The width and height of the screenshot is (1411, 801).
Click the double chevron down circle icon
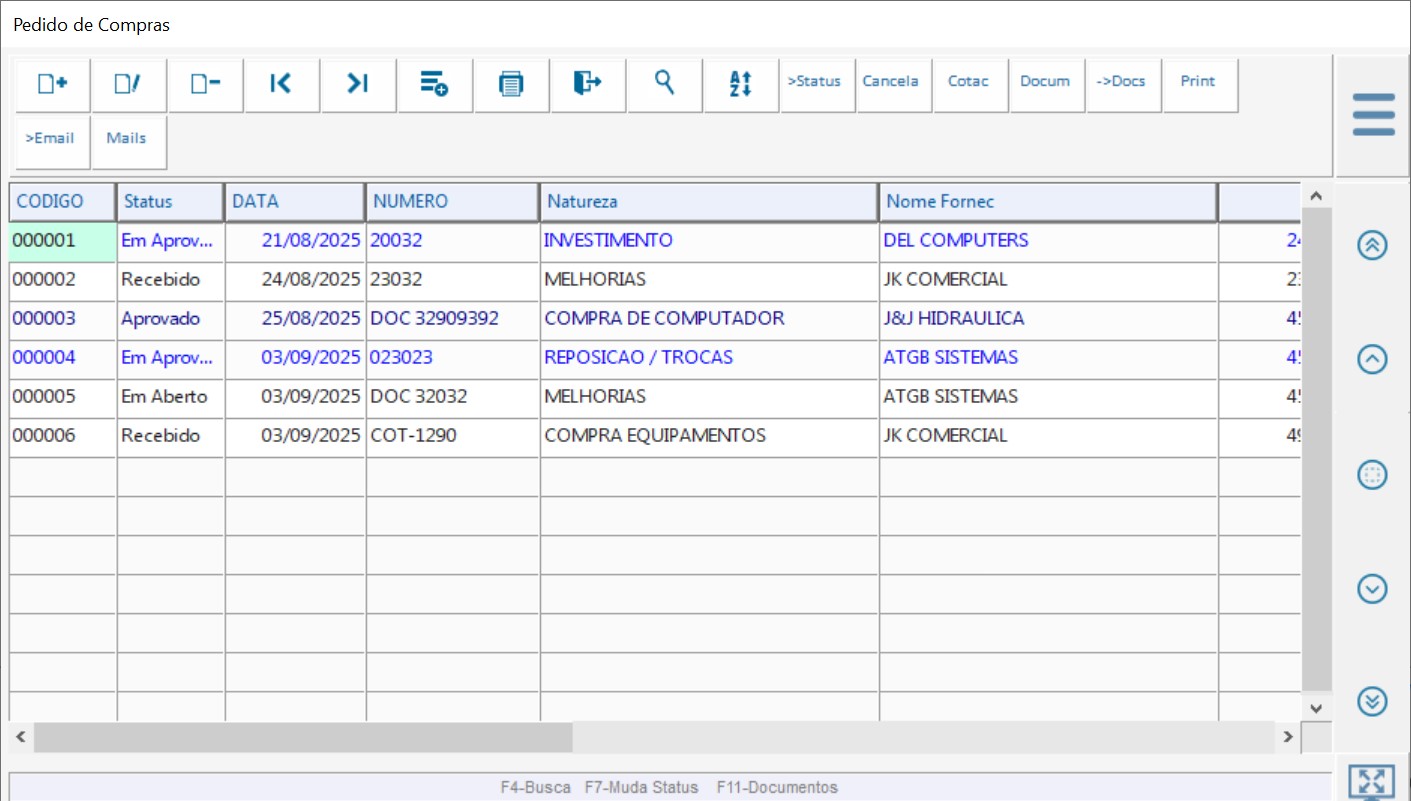[1372, 702]
